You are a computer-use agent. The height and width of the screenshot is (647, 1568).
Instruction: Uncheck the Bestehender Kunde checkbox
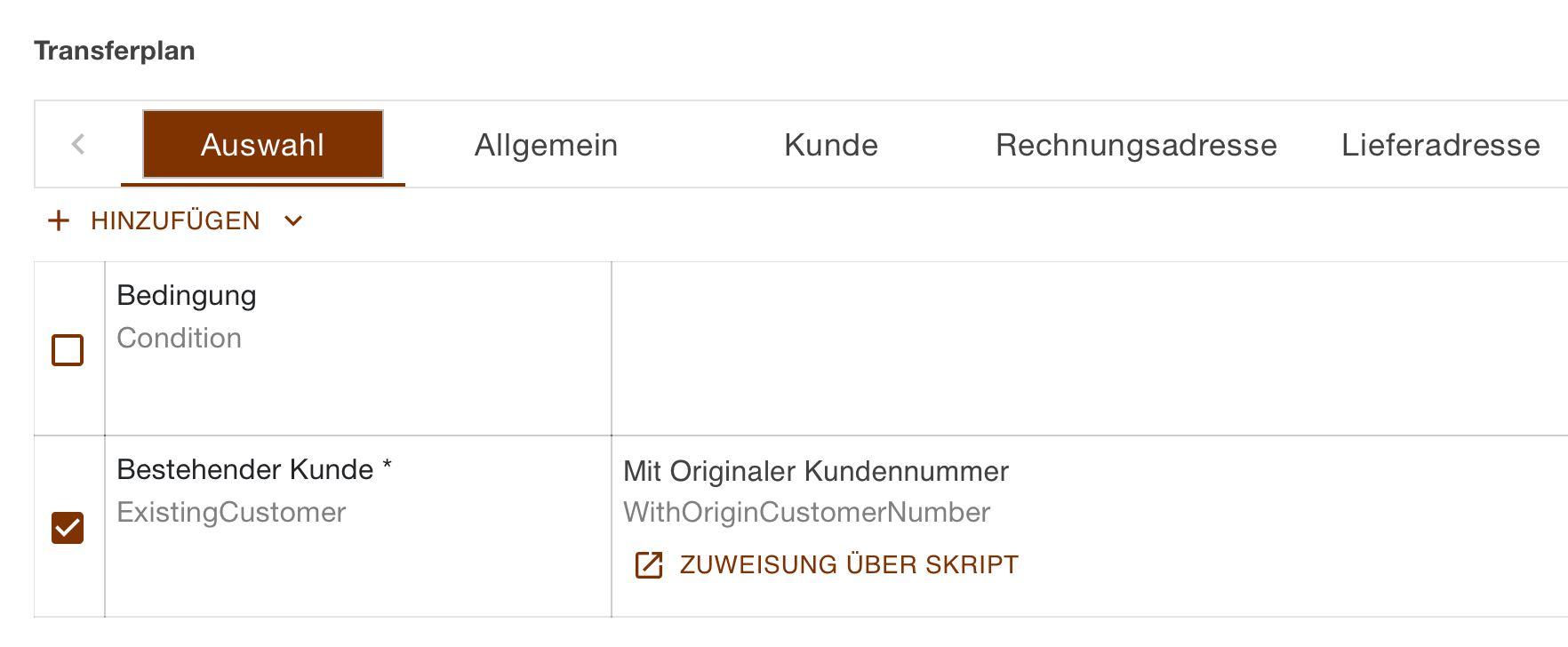68,528
